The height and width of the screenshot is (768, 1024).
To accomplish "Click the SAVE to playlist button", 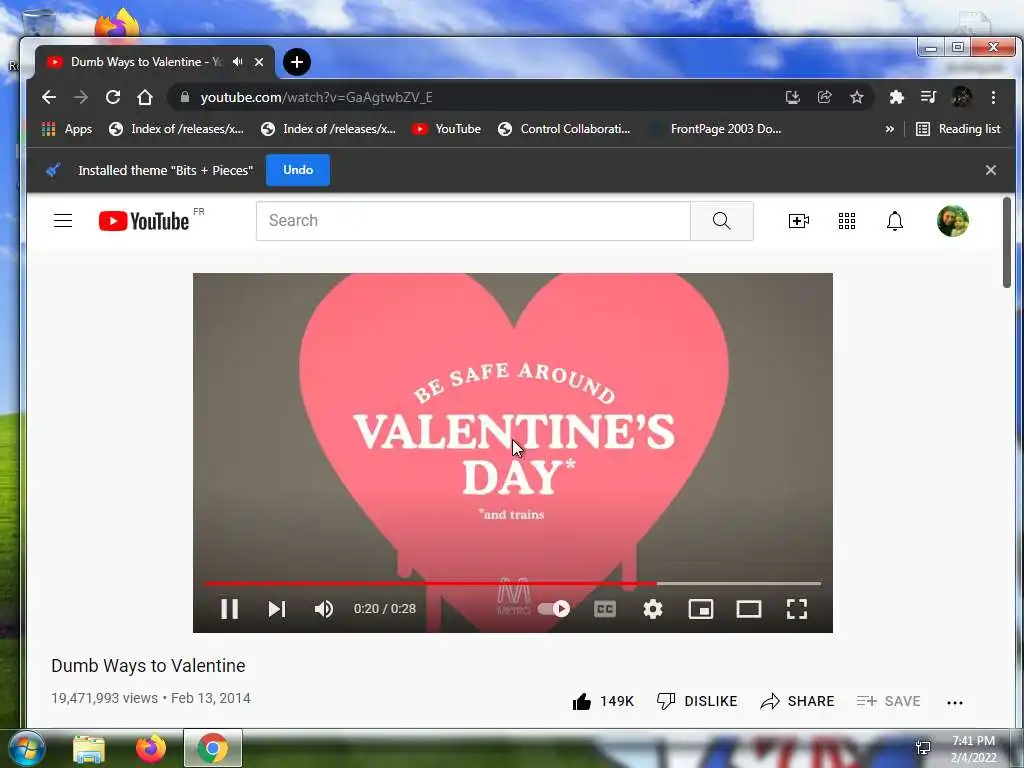I will [889, 701].
